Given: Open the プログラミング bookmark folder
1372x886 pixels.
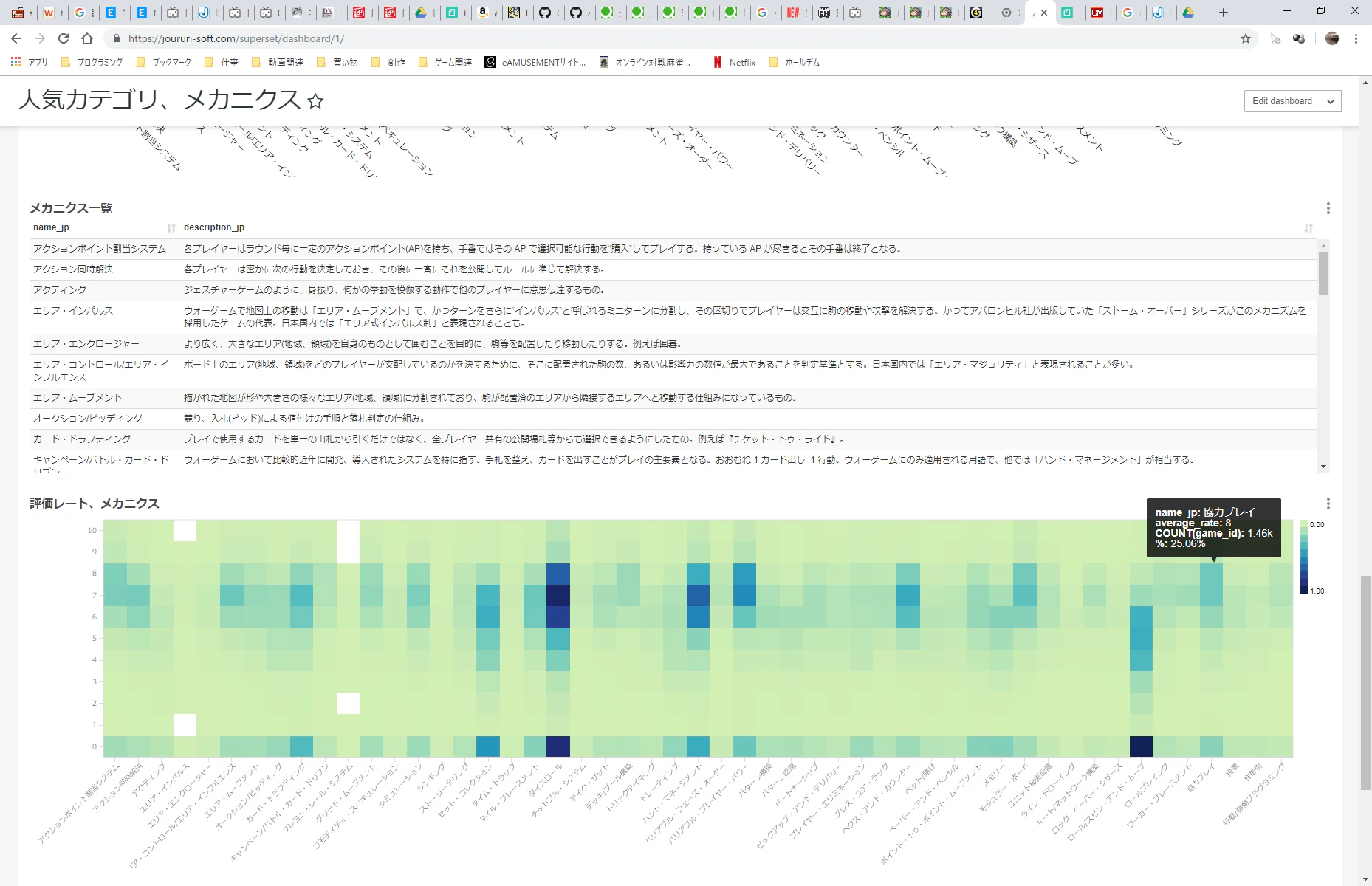Looking at the screenshot, I should pyautogui.click(x=92, y=63).
